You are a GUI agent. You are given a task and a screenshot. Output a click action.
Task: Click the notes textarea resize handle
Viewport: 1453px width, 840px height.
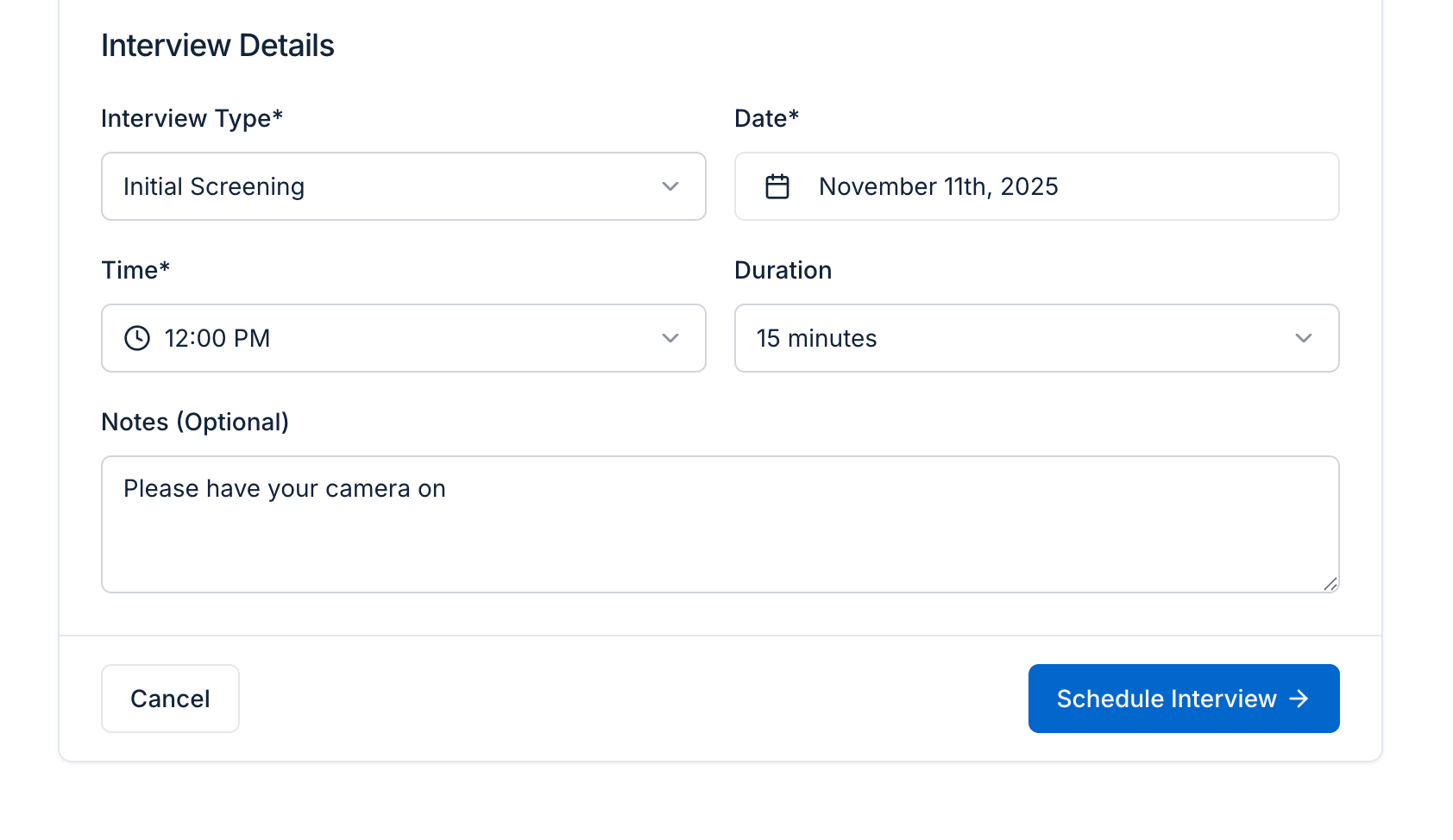1330,584
